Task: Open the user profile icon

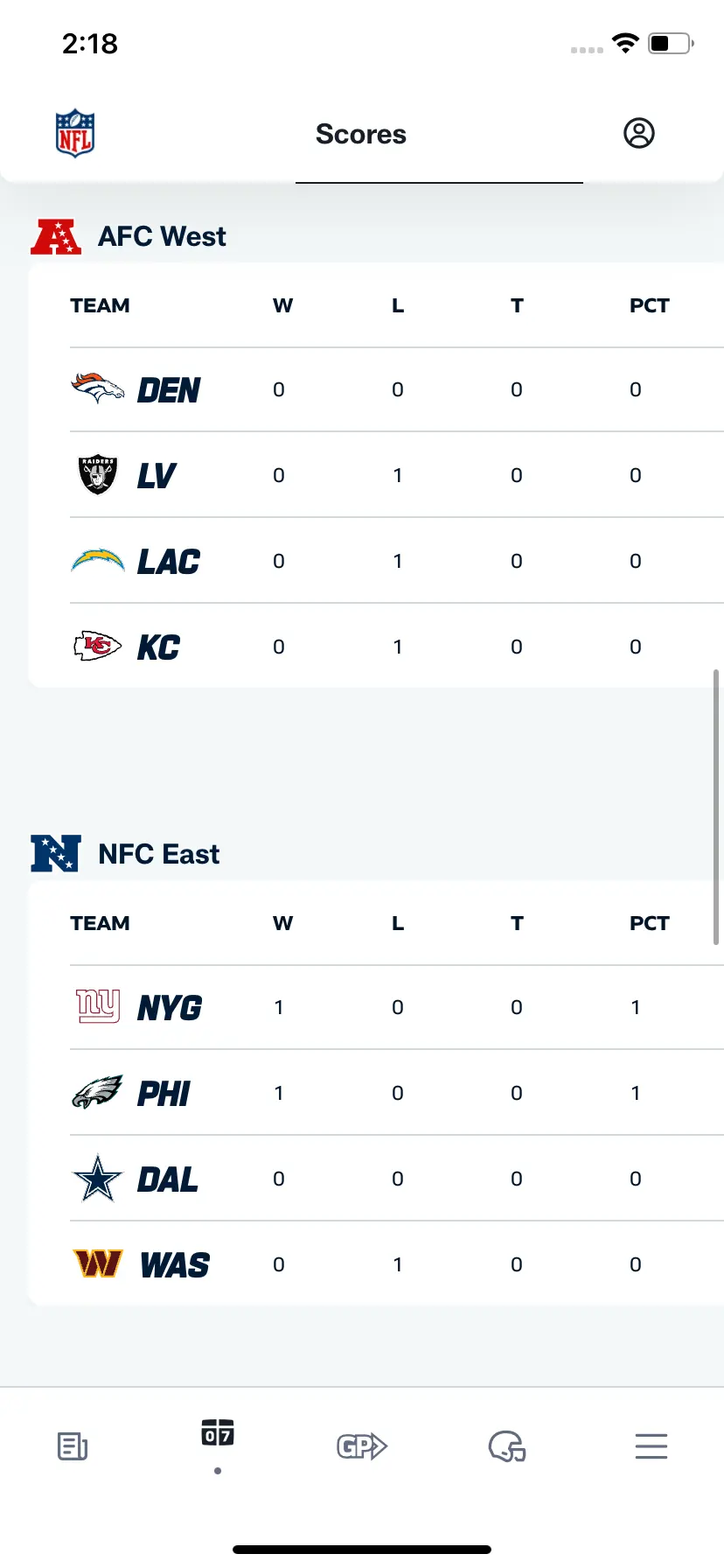Action: pyautogui.click(x=639, y=133)
